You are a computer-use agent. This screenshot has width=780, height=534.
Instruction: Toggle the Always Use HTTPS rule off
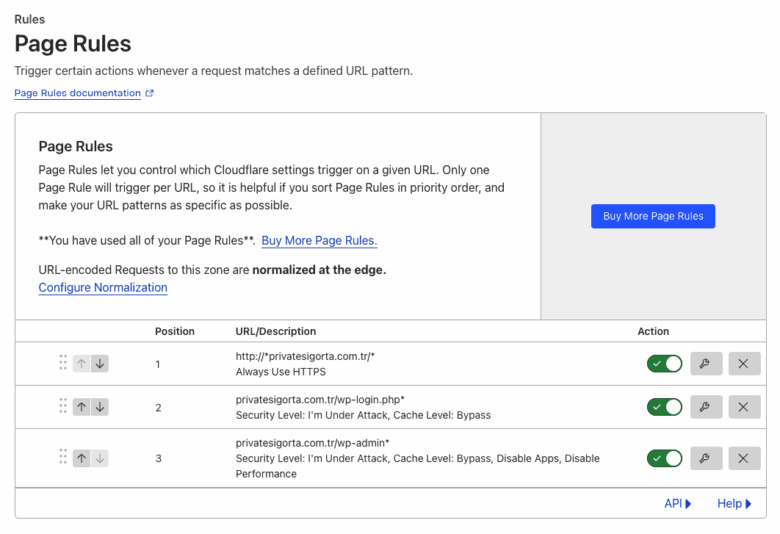pyautogui.click(x=664, y=364)
